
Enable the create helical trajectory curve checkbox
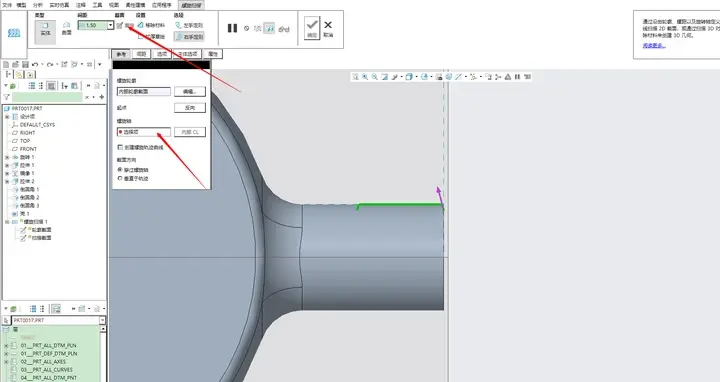pos(120,147)
